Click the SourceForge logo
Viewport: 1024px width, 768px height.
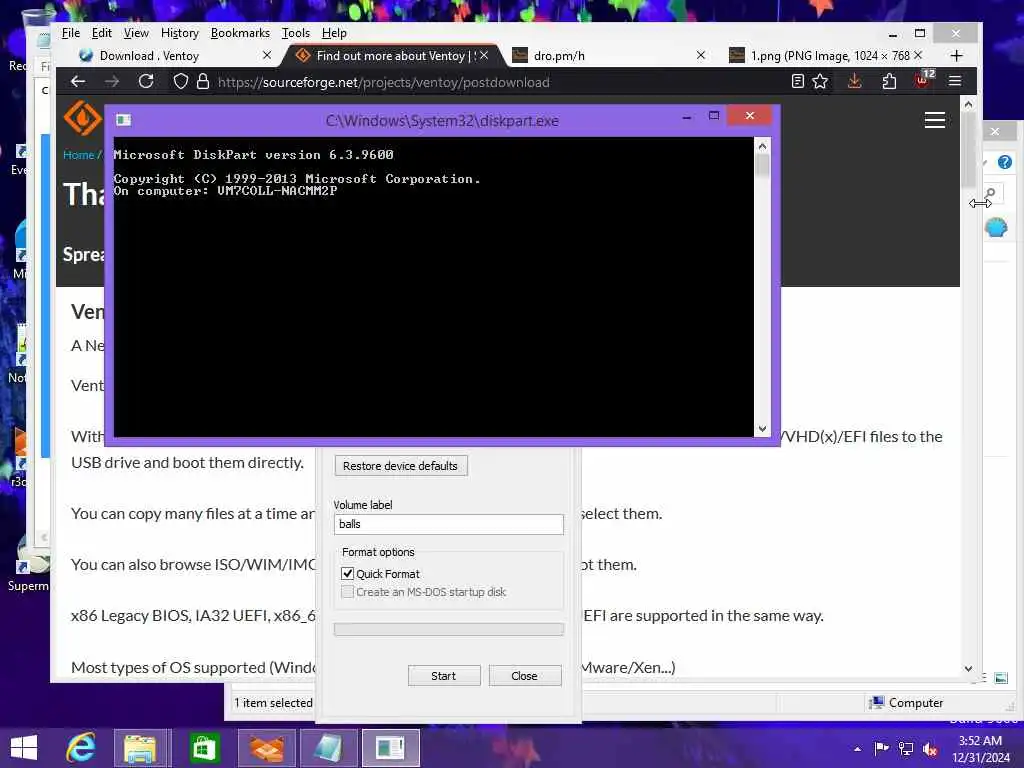click(82, 118)
